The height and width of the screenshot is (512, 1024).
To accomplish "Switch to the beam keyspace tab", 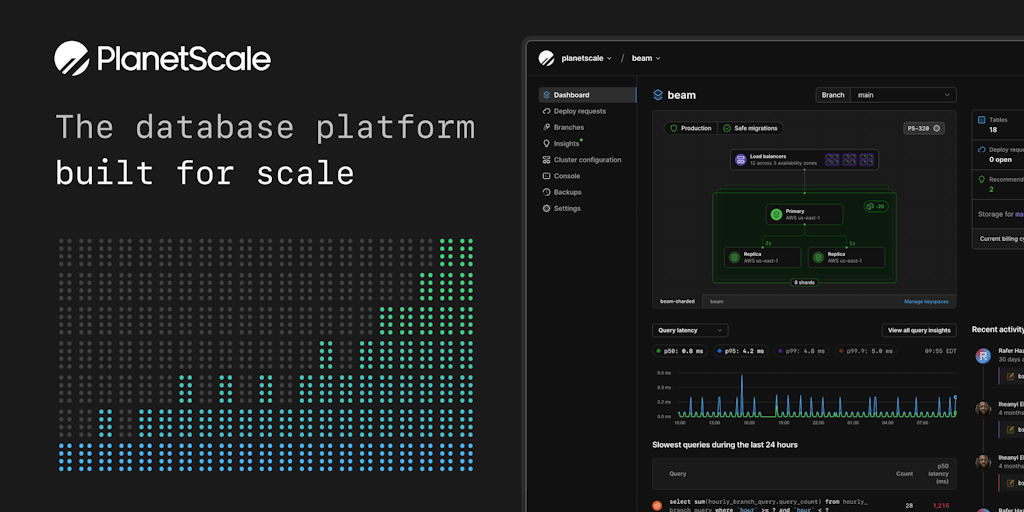I will tap(716, 302).
